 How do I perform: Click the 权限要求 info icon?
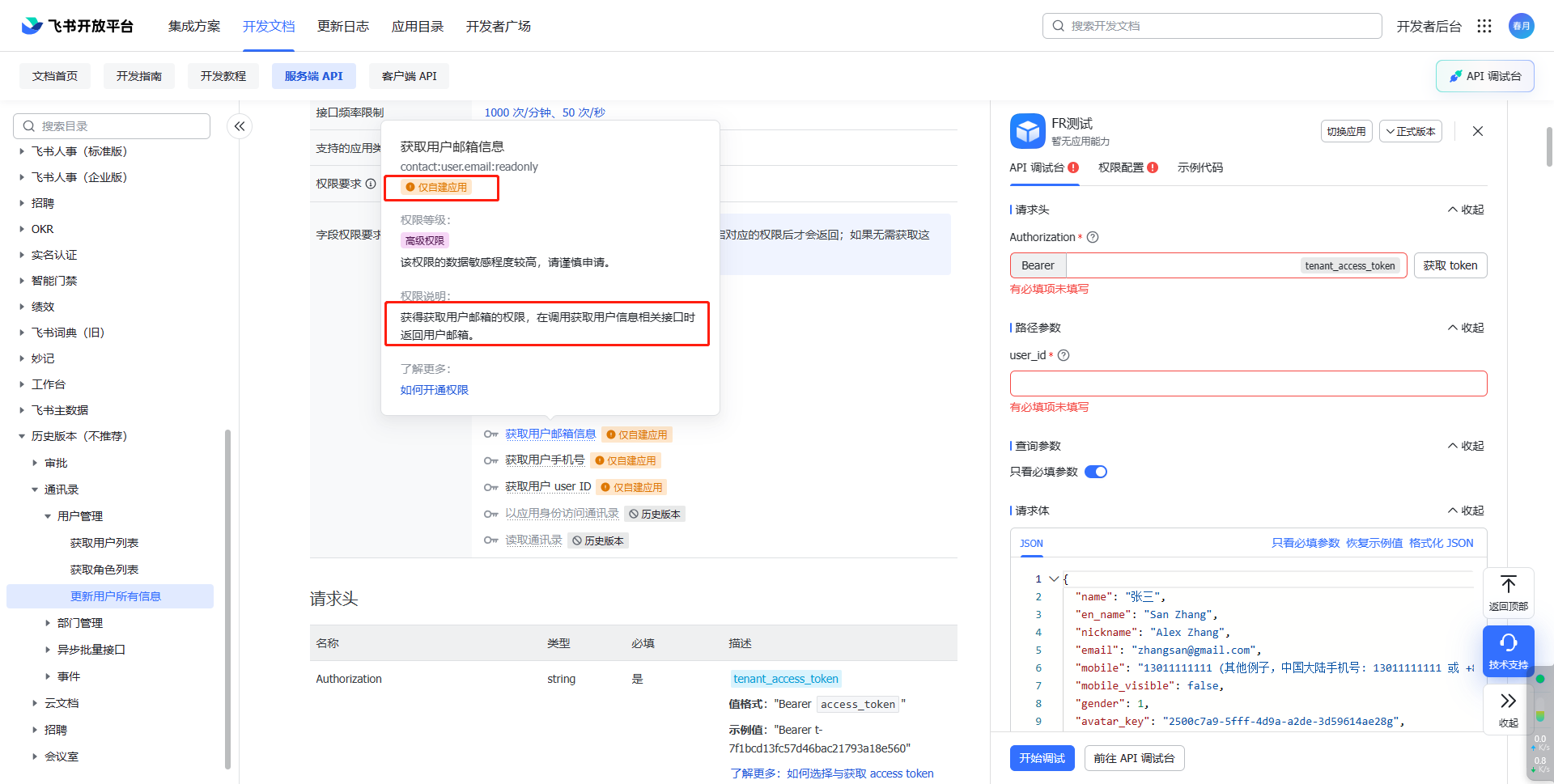pos(371,184)
